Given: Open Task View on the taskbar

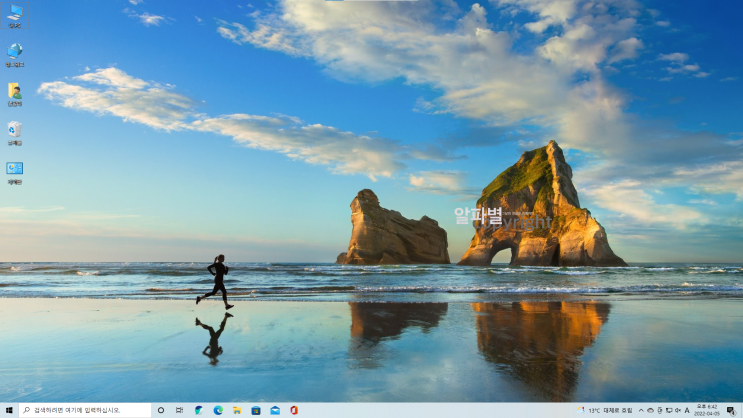Looking at the screenshot, I should 179,410.
